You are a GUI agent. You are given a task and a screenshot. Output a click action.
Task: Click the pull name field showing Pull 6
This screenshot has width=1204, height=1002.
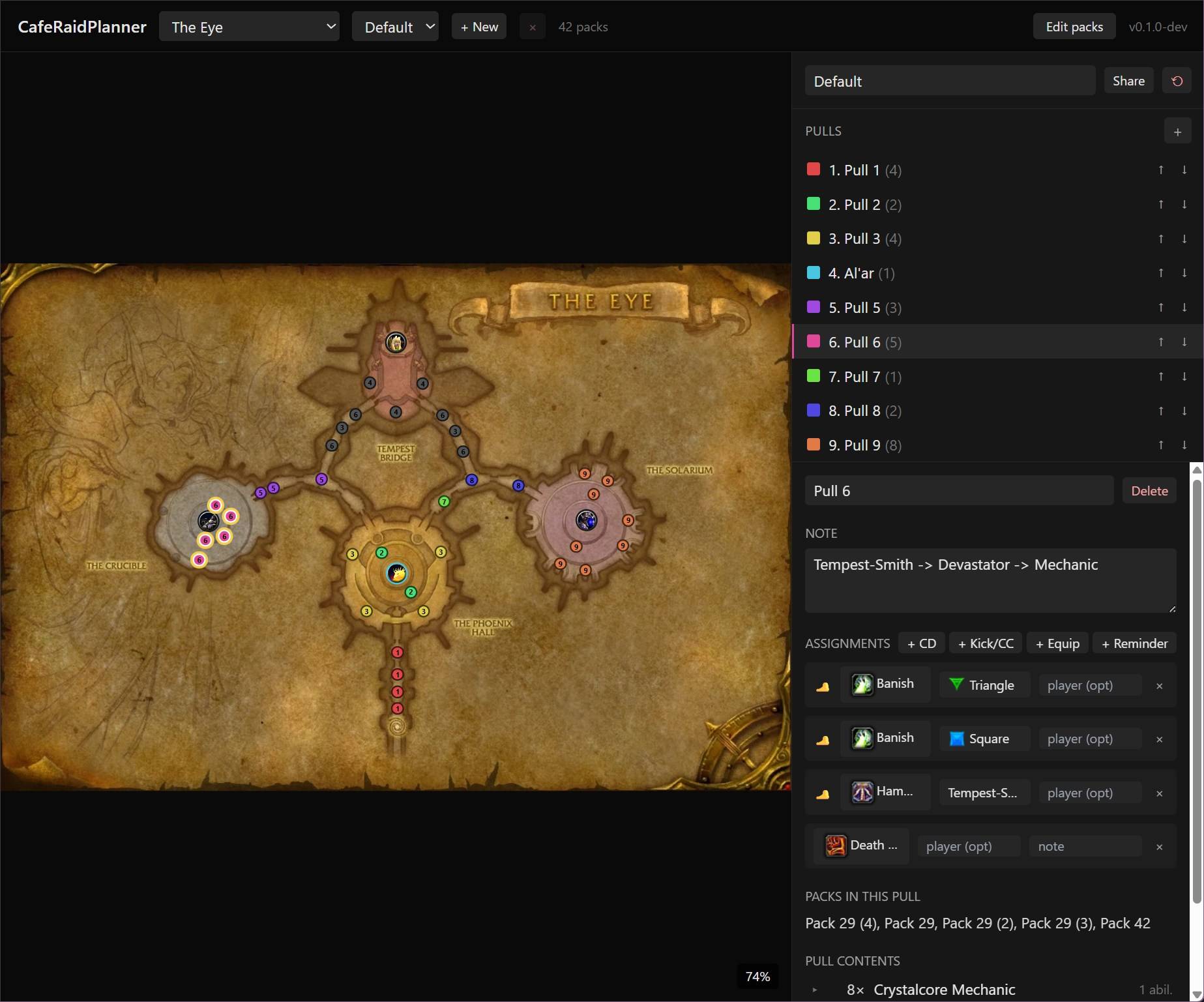[960, 491]
